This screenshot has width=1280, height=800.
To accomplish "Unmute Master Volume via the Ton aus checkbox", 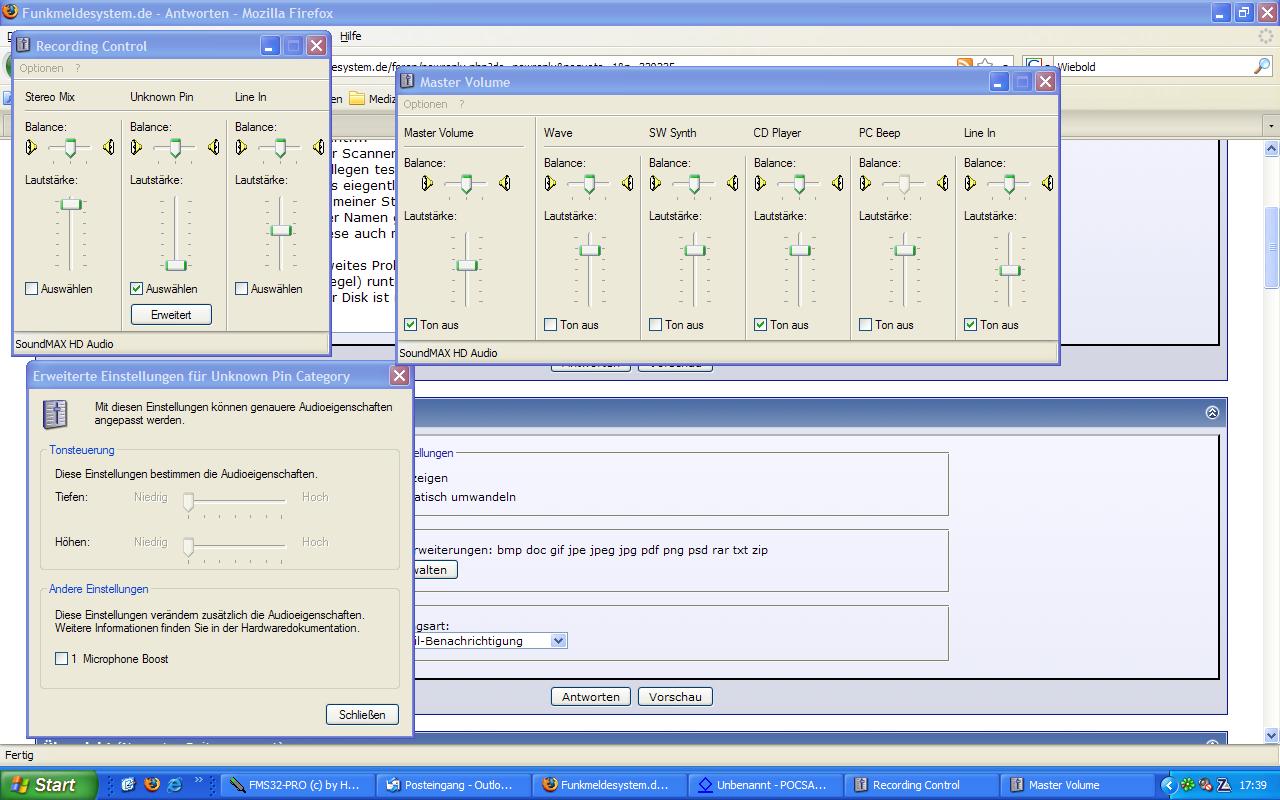I will click(411, 325).
